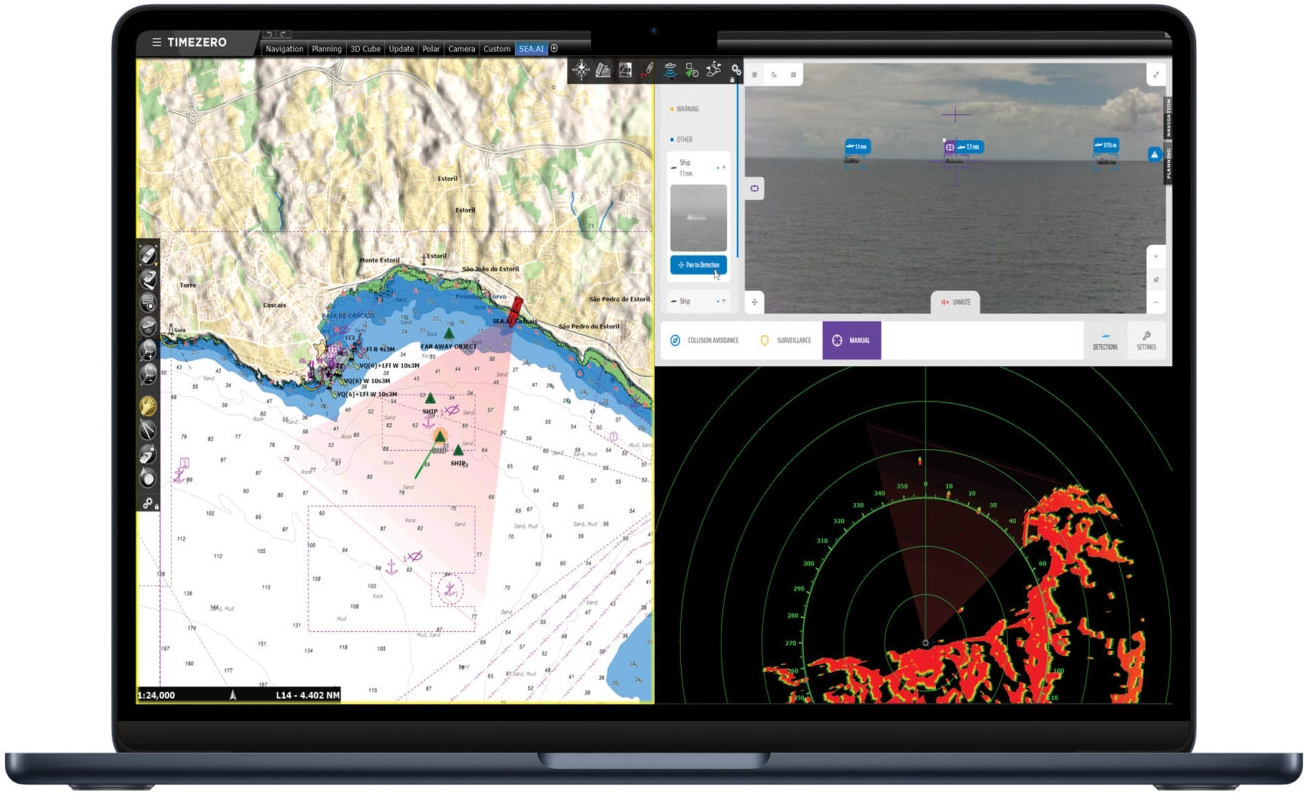Click the redo arrow above workspace tabs
The width and height of the screenshot is (1304, 803).
point(283,34)
